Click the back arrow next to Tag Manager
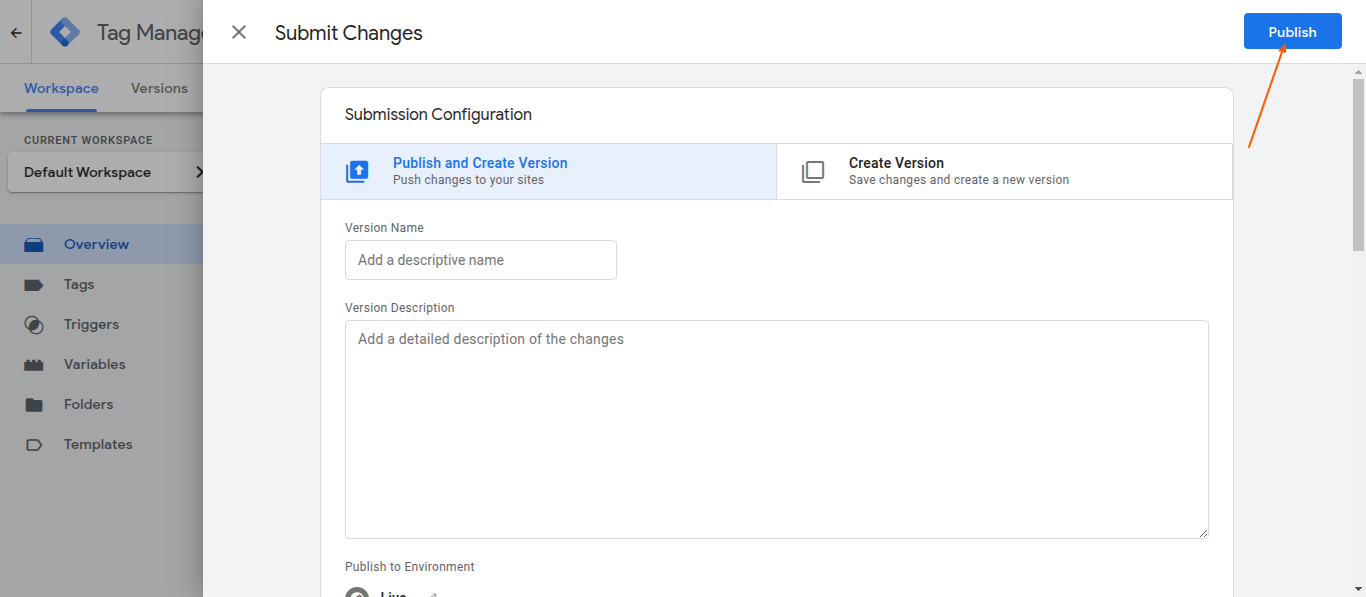 pos(15,31)
